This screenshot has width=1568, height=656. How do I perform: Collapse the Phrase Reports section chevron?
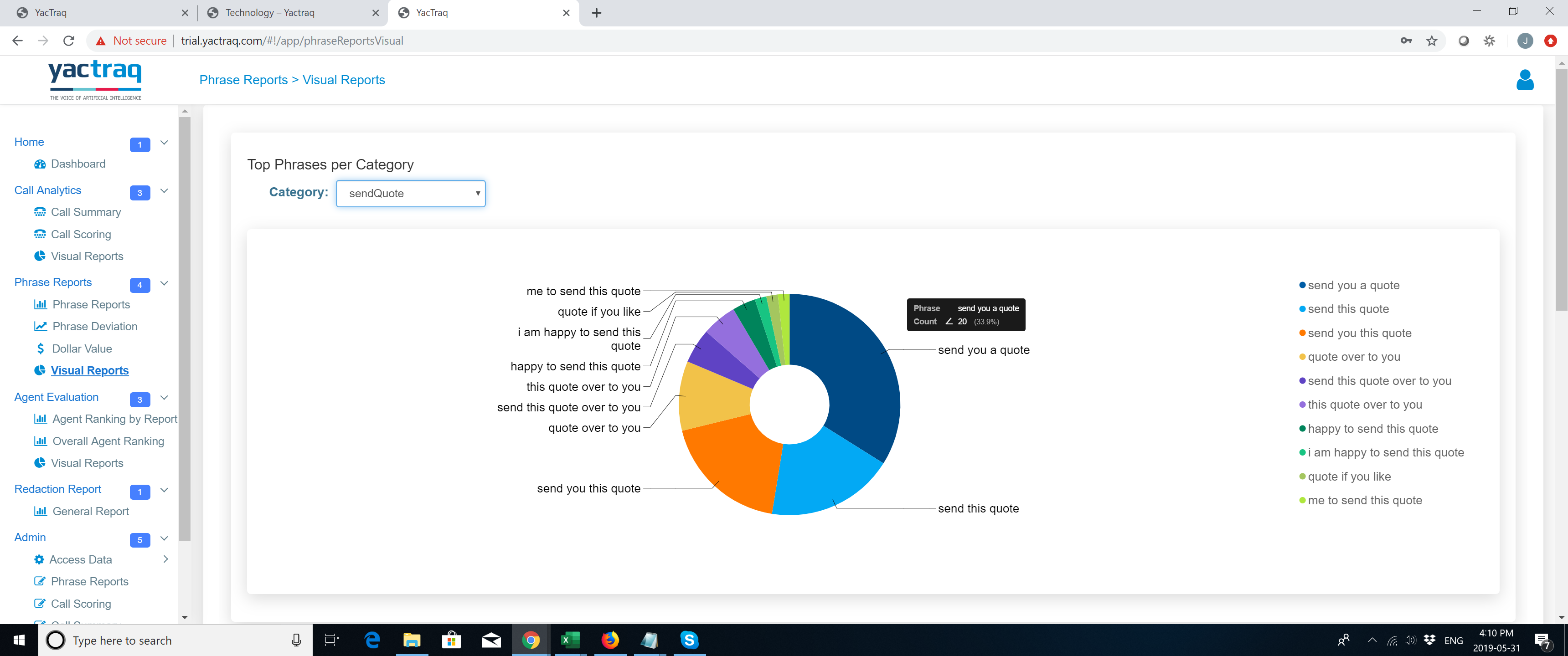(164, 283)
